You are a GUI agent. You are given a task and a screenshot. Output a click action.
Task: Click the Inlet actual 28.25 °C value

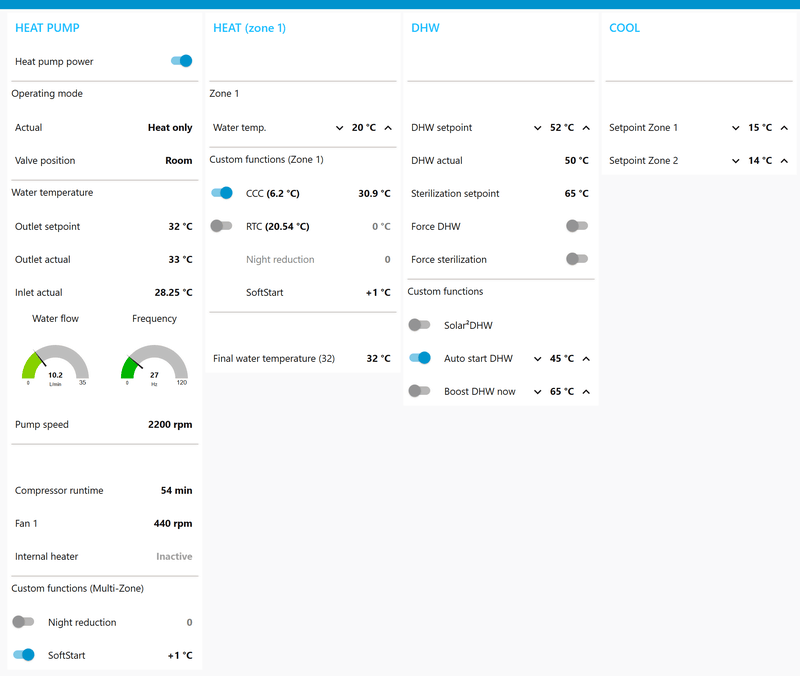pyautogui.click(x=173, y=292)
